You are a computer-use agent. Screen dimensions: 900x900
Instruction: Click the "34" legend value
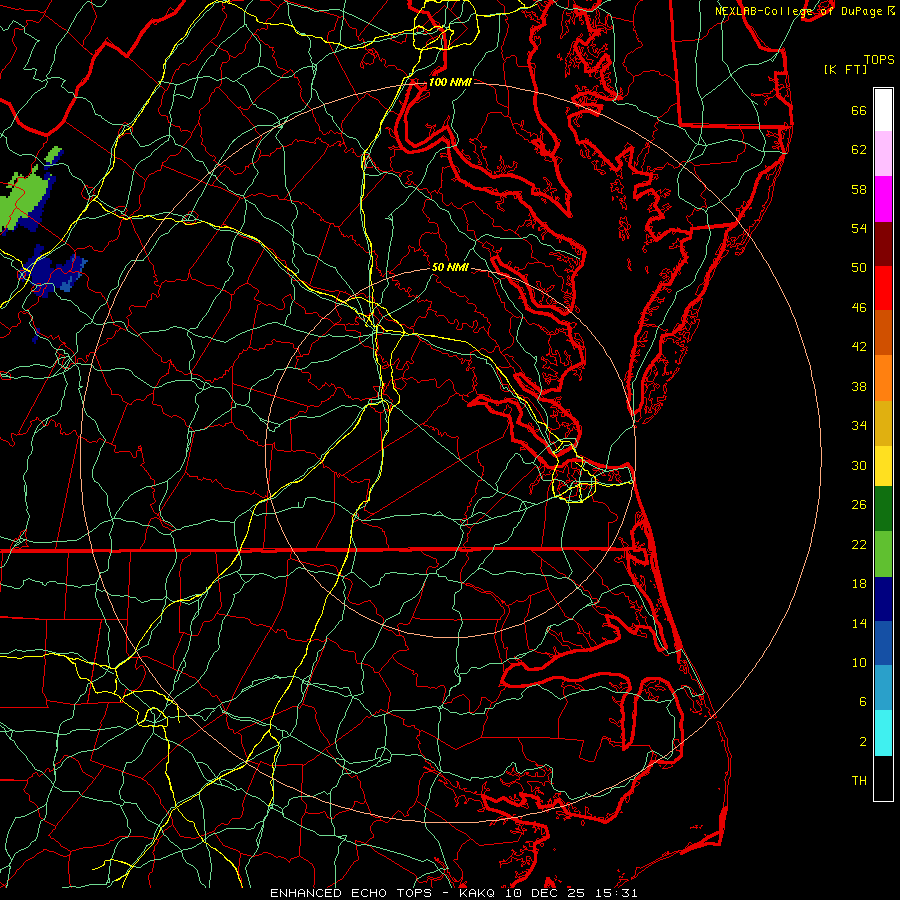[x=859, y=425]
